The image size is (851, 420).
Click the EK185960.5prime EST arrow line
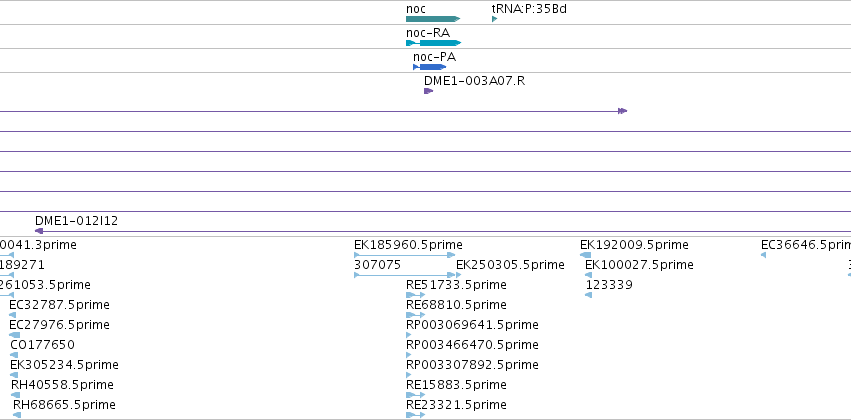click(x=404, y=254)
